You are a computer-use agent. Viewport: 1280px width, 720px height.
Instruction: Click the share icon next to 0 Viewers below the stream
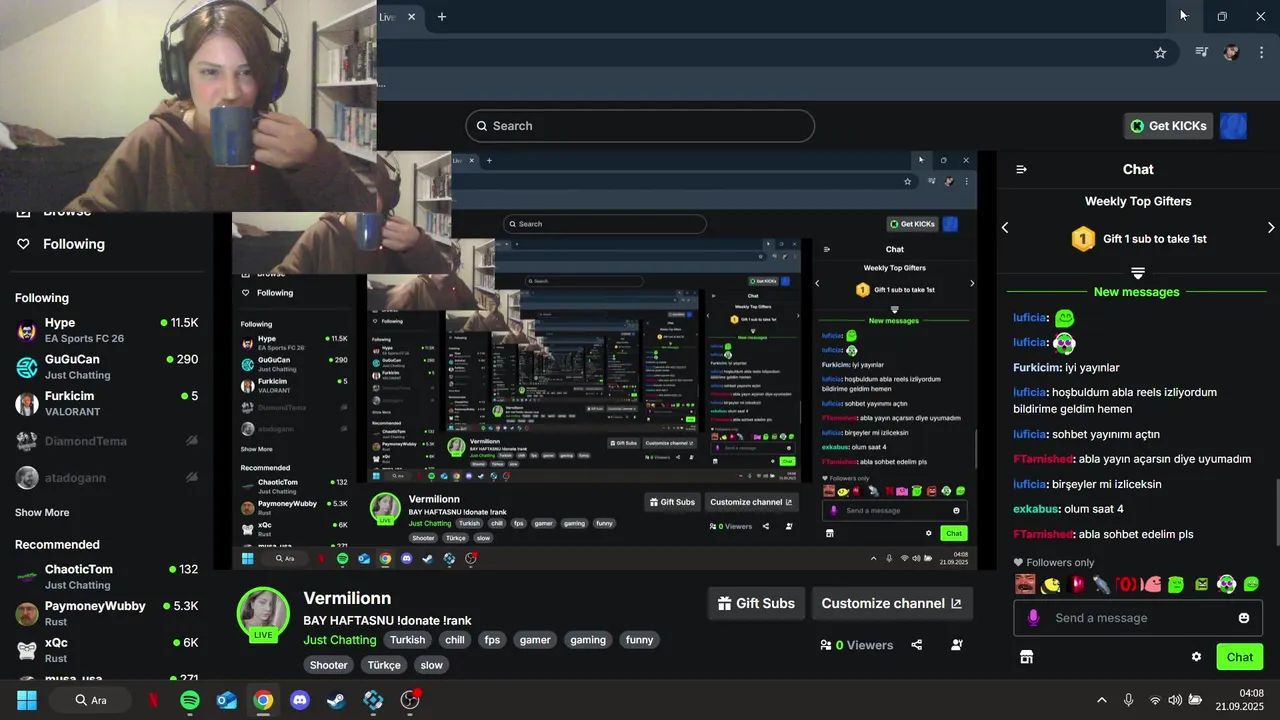click(x=917, y=645)
